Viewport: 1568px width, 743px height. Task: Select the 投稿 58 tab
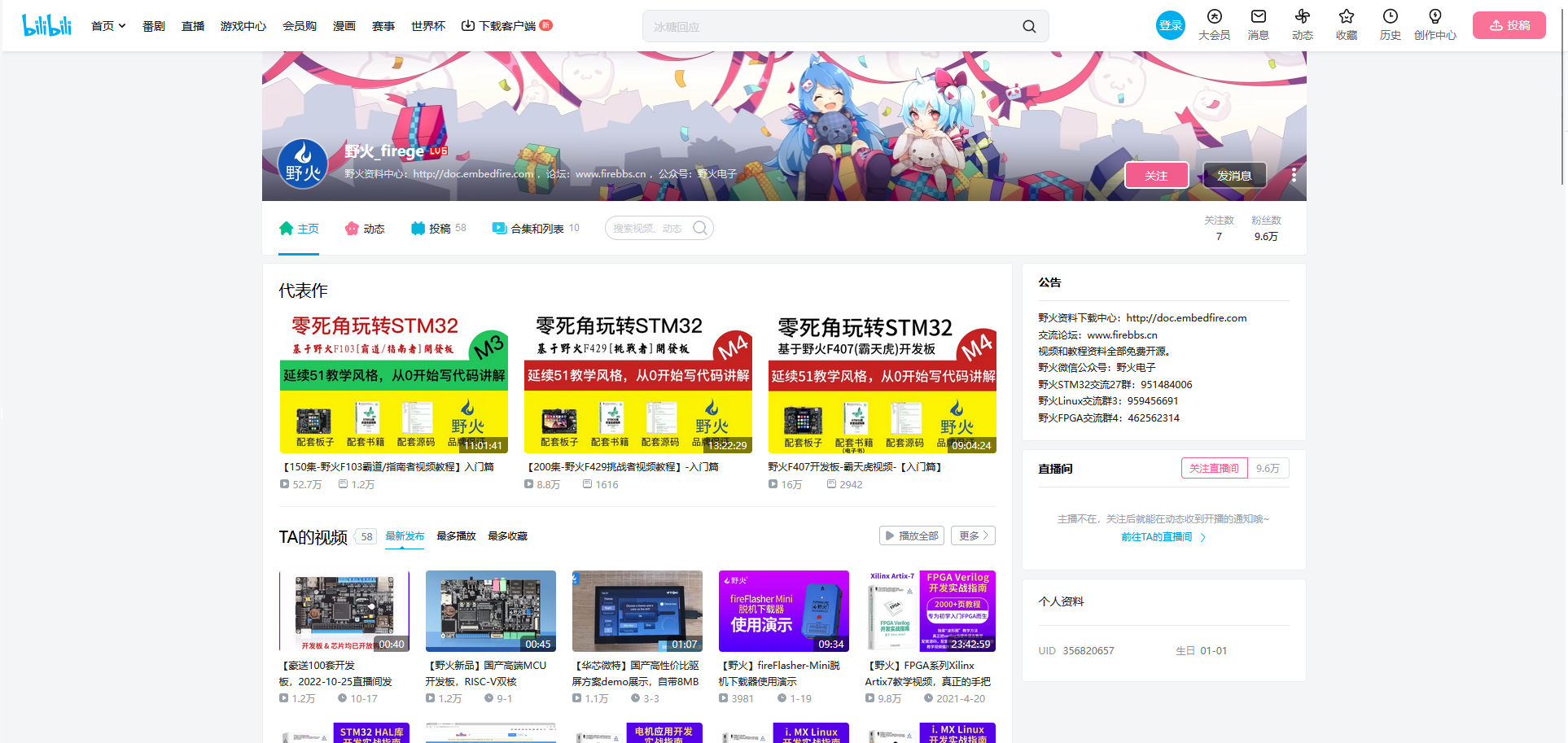pos(439,229)
